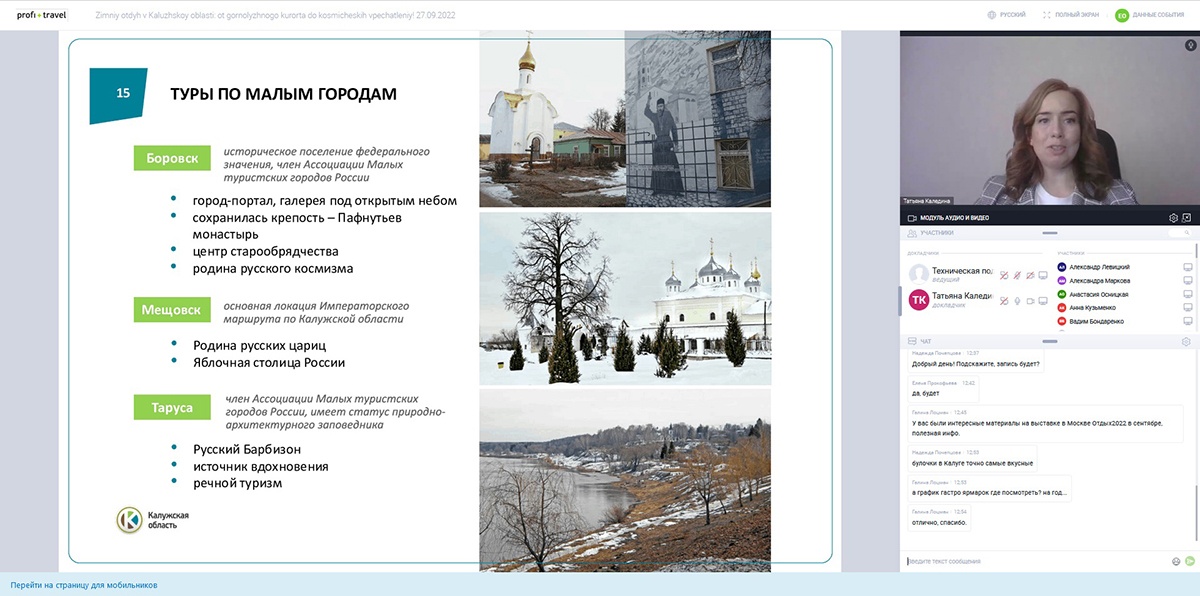Click the participants search icon
Screen dimensions: 1200x596
pyautogui.click(x=1188, y=233)
